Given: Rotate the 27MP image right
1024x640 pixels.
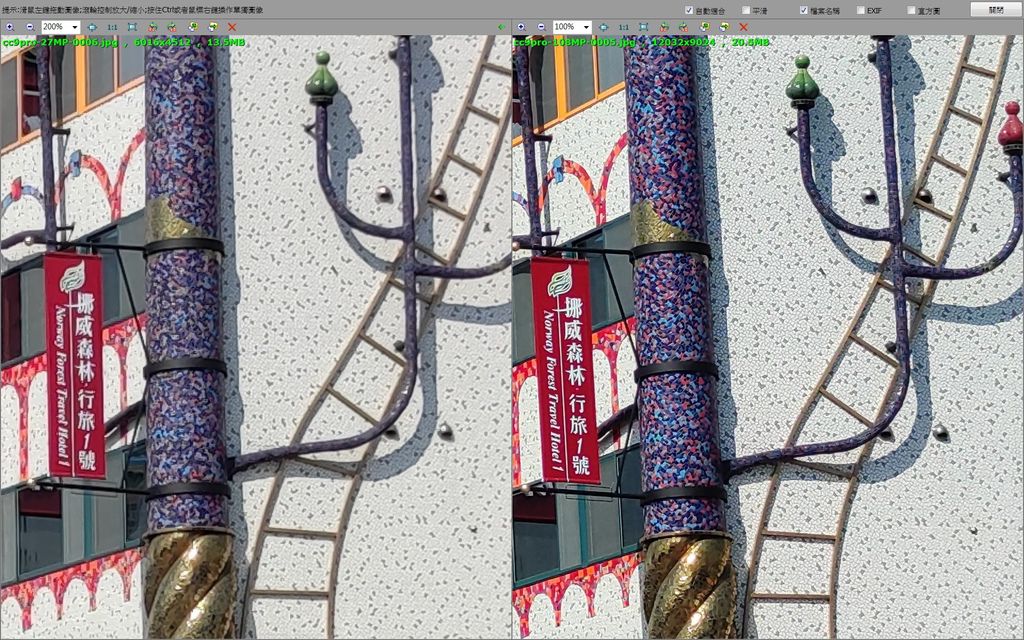Looking at the screenshot, I should [172, 27].
